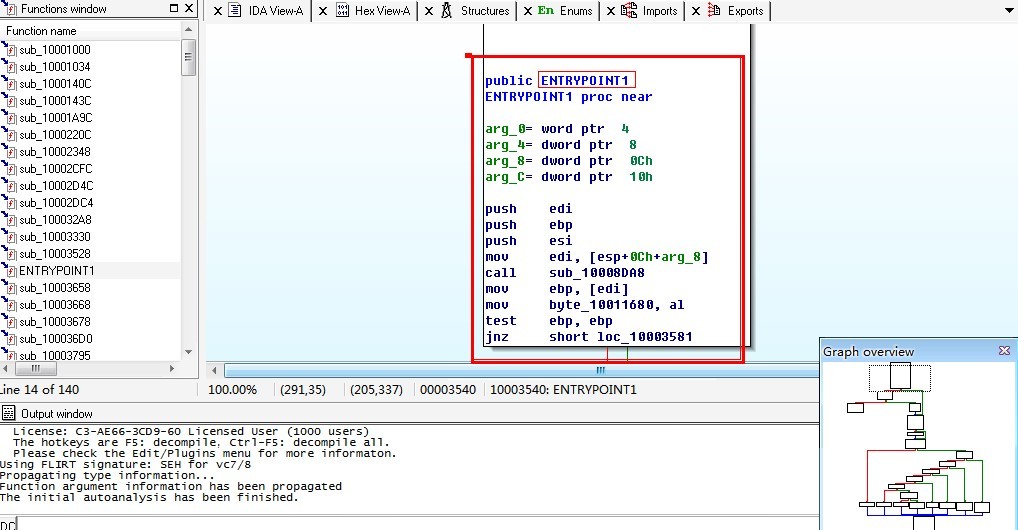
Task: Open the Hex View-A tab
Action: tap(382, 11)
